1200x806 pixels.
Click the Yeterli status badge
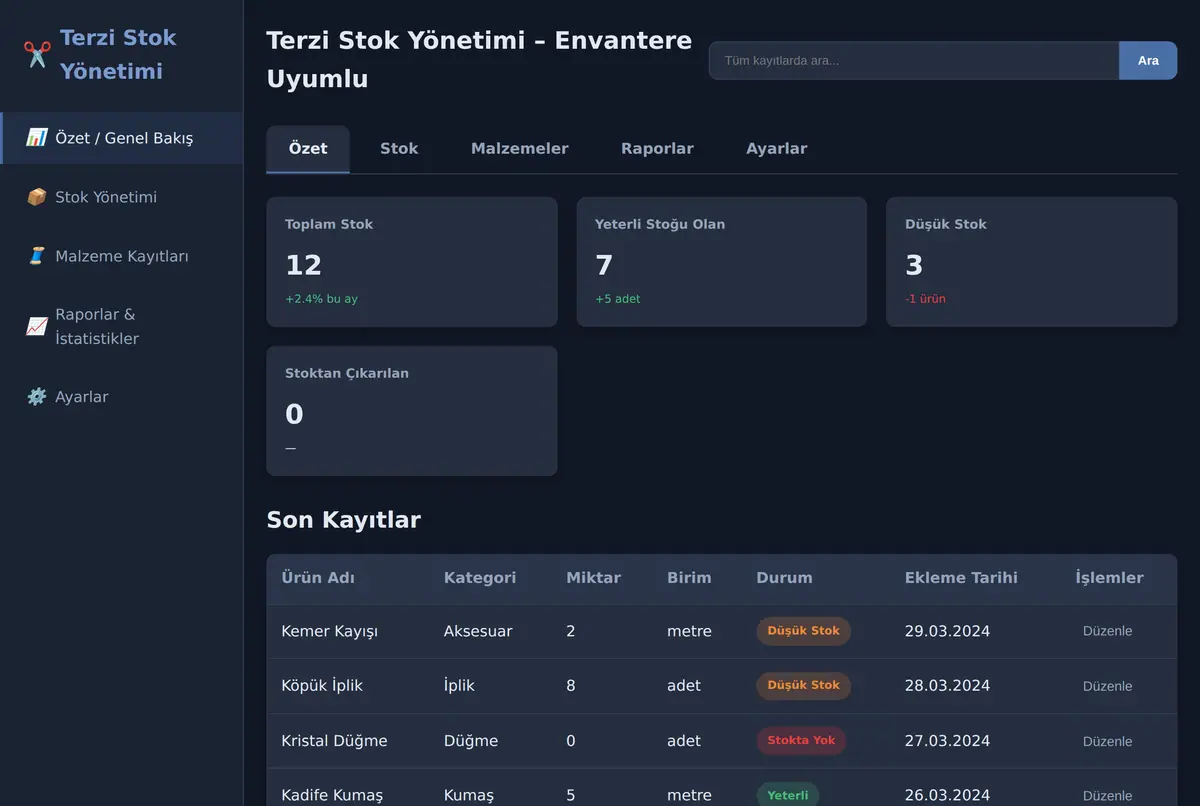click(788, 795)
